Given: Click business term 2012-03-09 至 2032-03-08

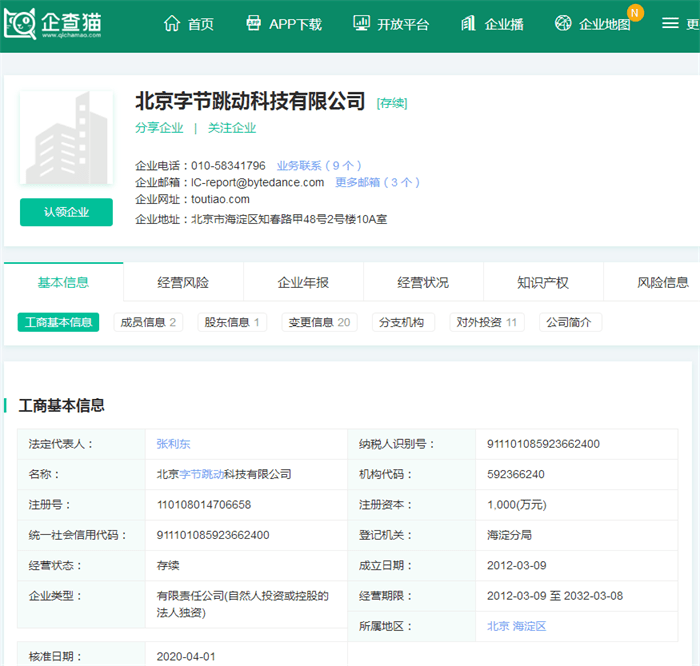Looking at the screenshot, I should pyautogui.click(x=554, y=595).
